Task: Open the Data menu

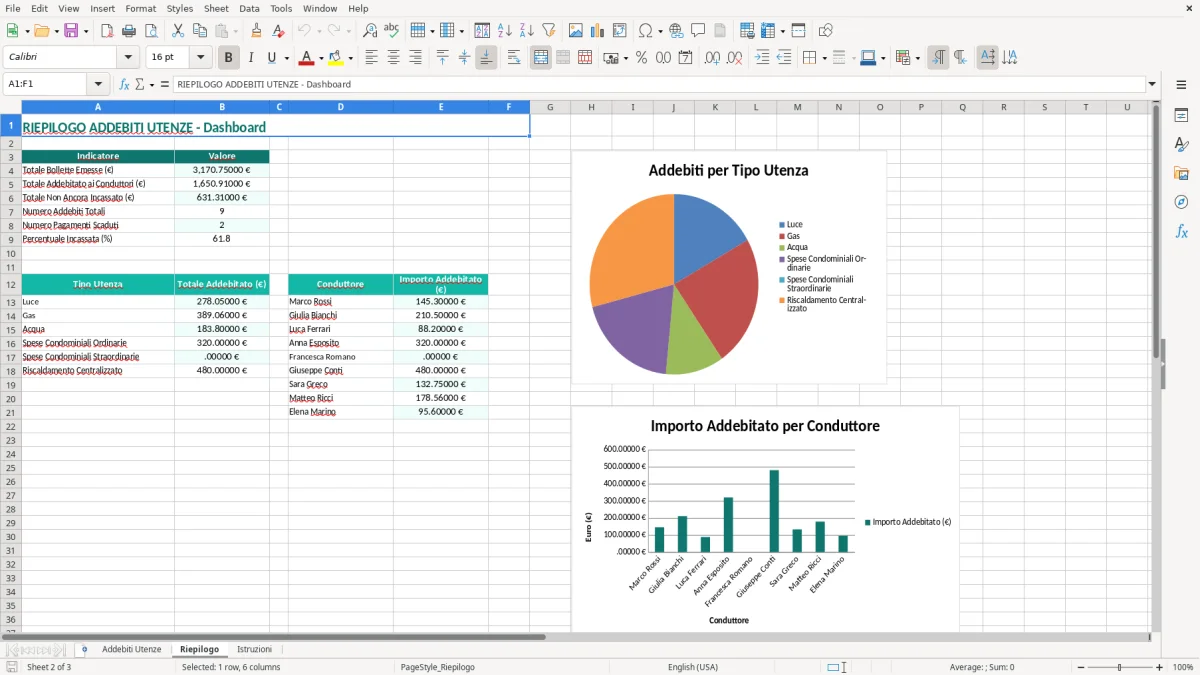Action: 249,8
